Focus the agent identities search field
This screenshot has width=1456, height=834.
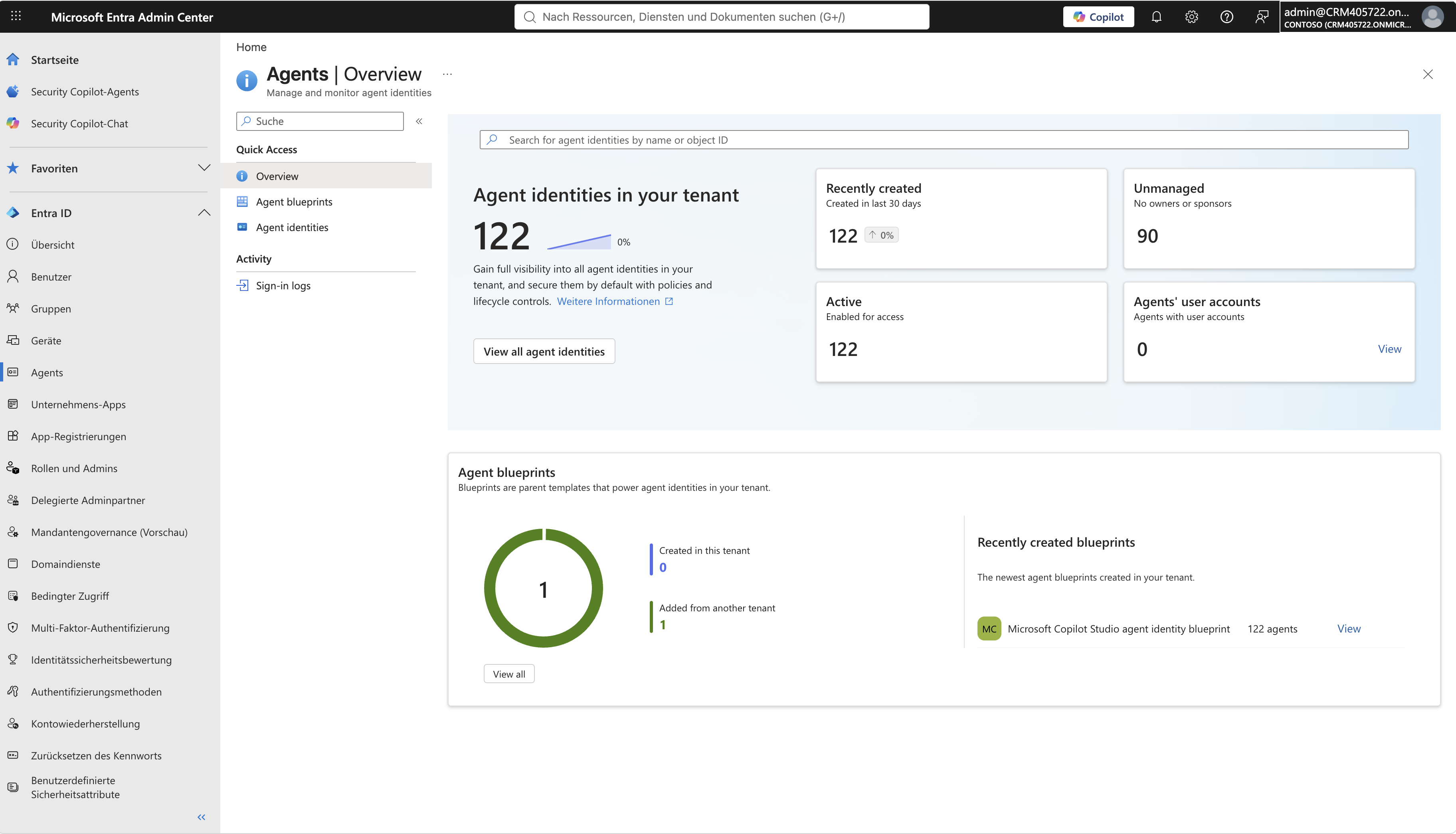944,140
